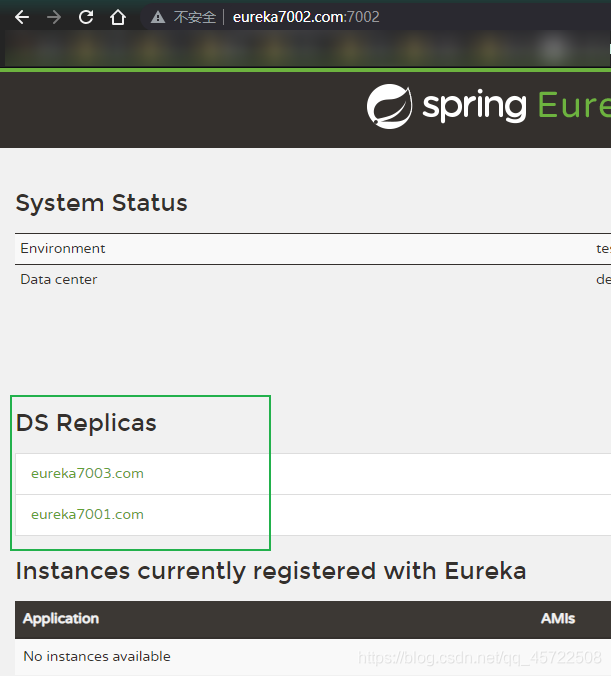Go to the browser home page icon
This screenshot has width=611, height=676.
tap(118, 17)
